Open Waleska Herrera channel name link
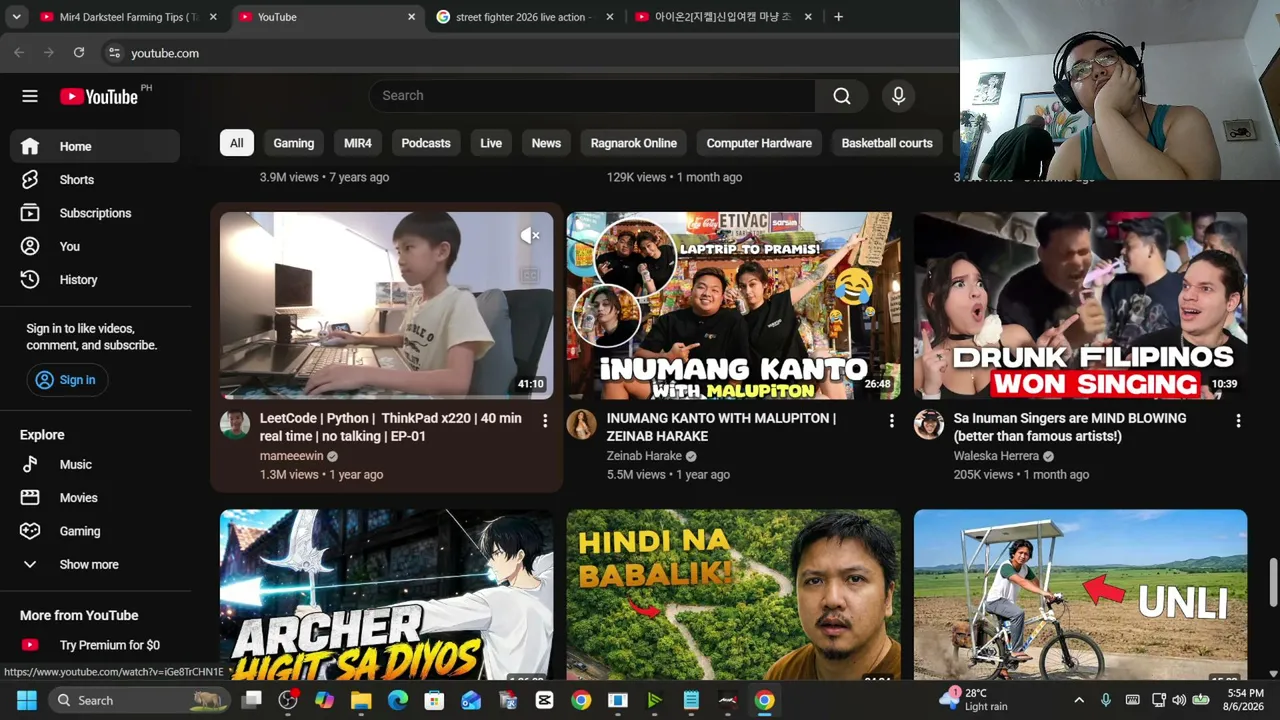The width and height of the screenshot is (1280, 720). click(997, 456)
